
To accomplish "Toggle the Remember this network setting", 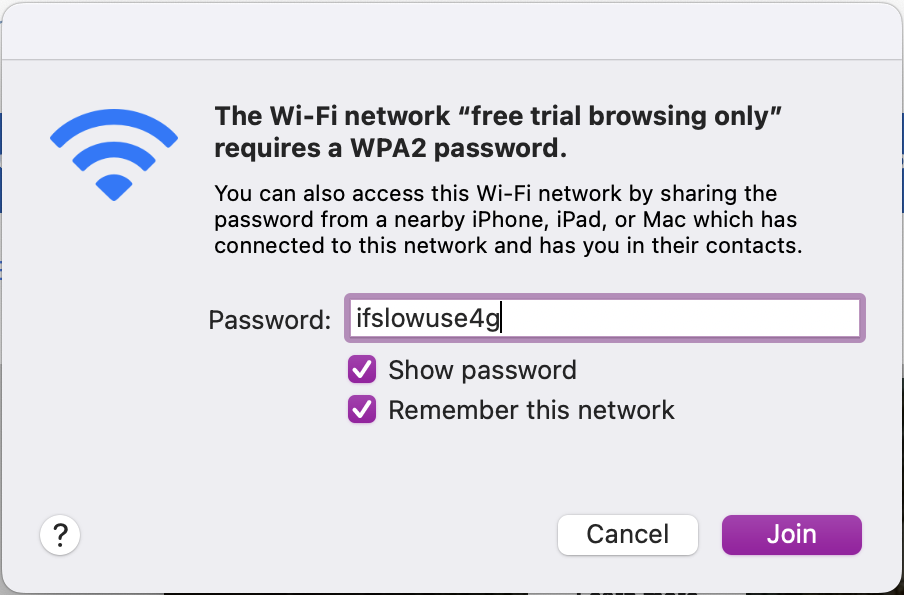I will (x=361, y=410).
